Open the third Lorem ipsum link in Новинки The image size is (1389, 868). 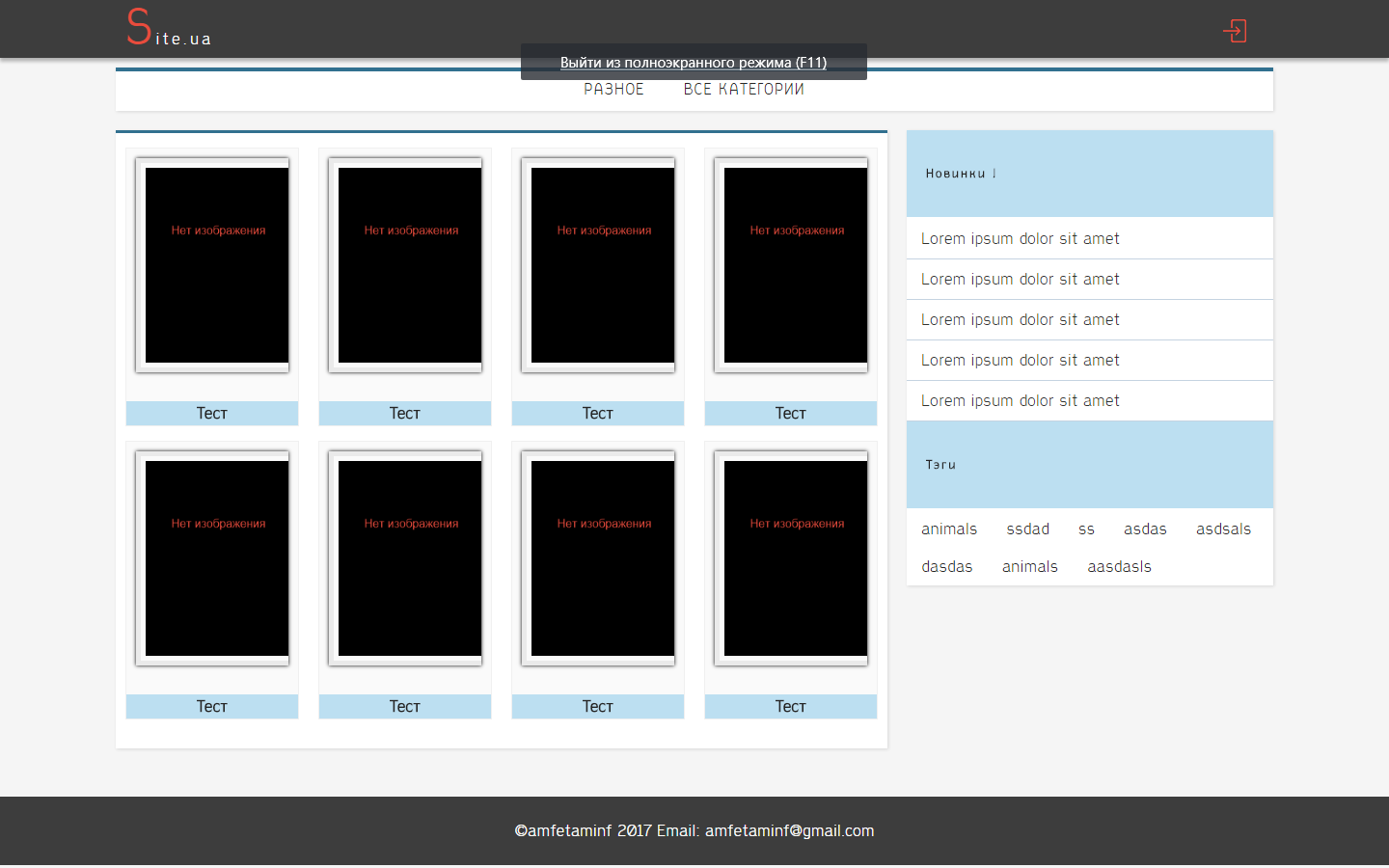[1020, 320]
